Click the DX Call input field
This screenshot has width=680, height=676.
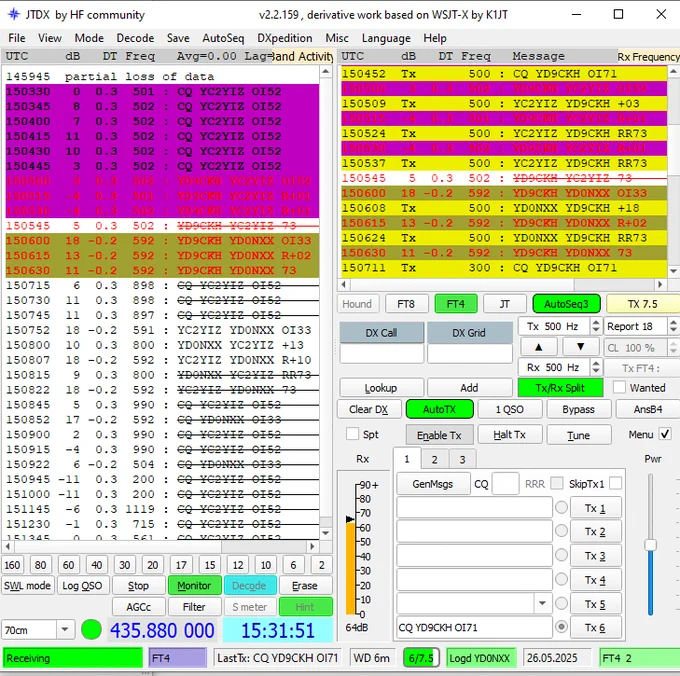click(382, 354)
